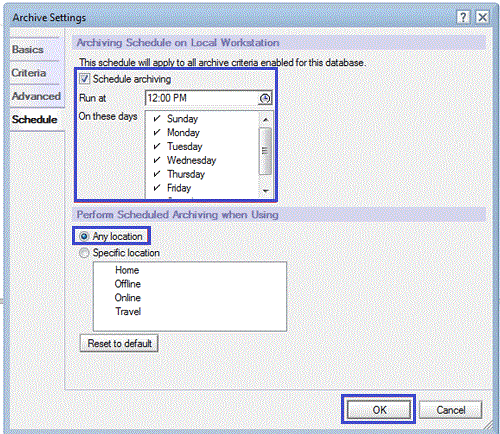Click the Run at time field
The width and height of the screenshot is (500, 434).
(x=202, y=98)
